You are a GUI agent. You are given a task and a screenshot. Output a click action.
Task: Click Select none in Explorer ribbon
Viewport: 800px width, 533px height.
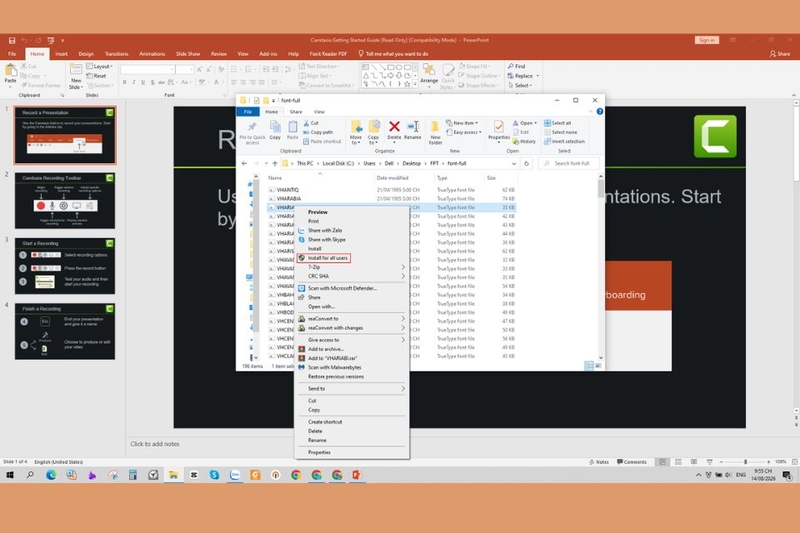(x=560, y=132)
